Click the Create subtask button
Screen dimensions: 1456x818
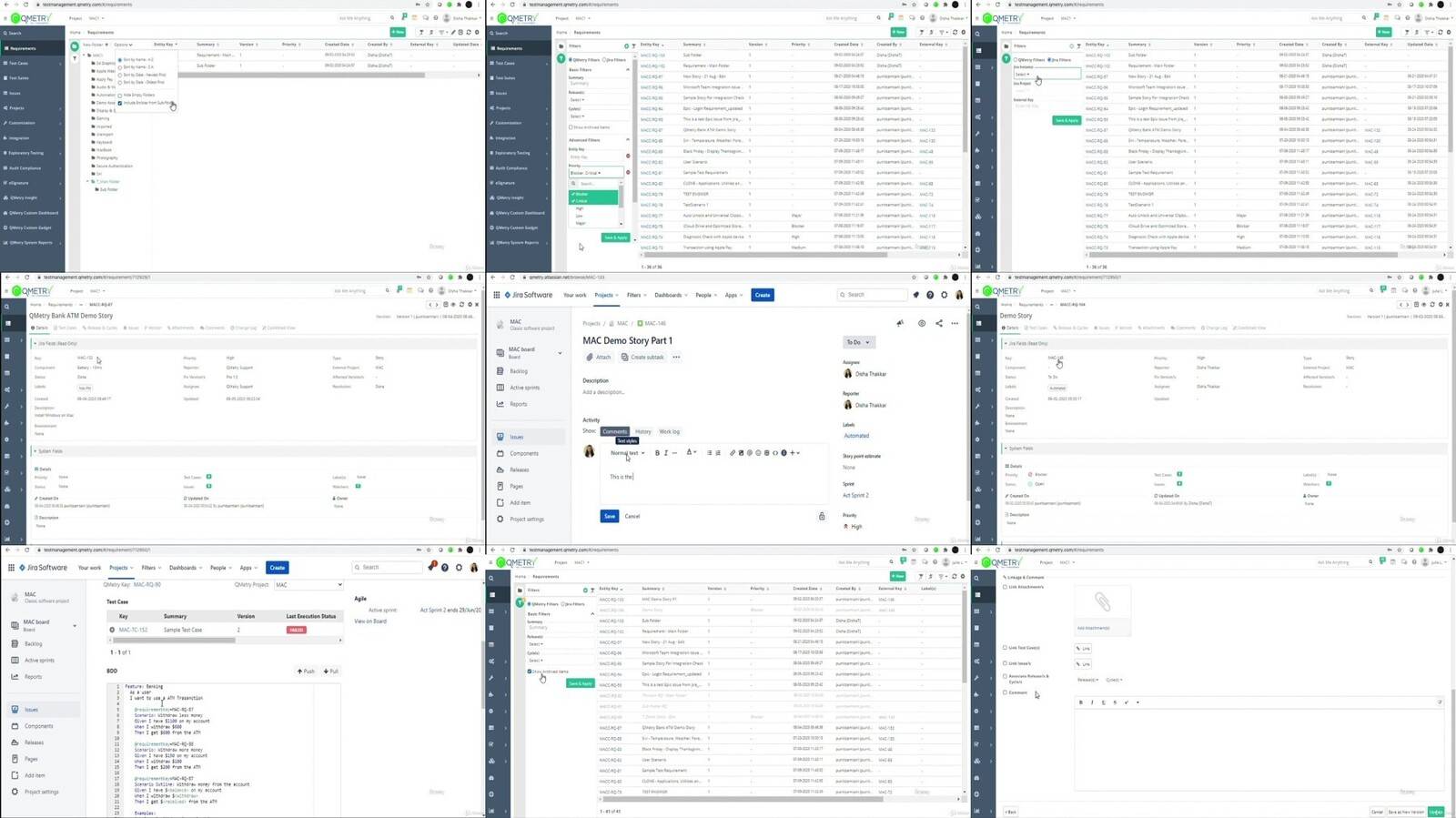(x=642, y=357)
